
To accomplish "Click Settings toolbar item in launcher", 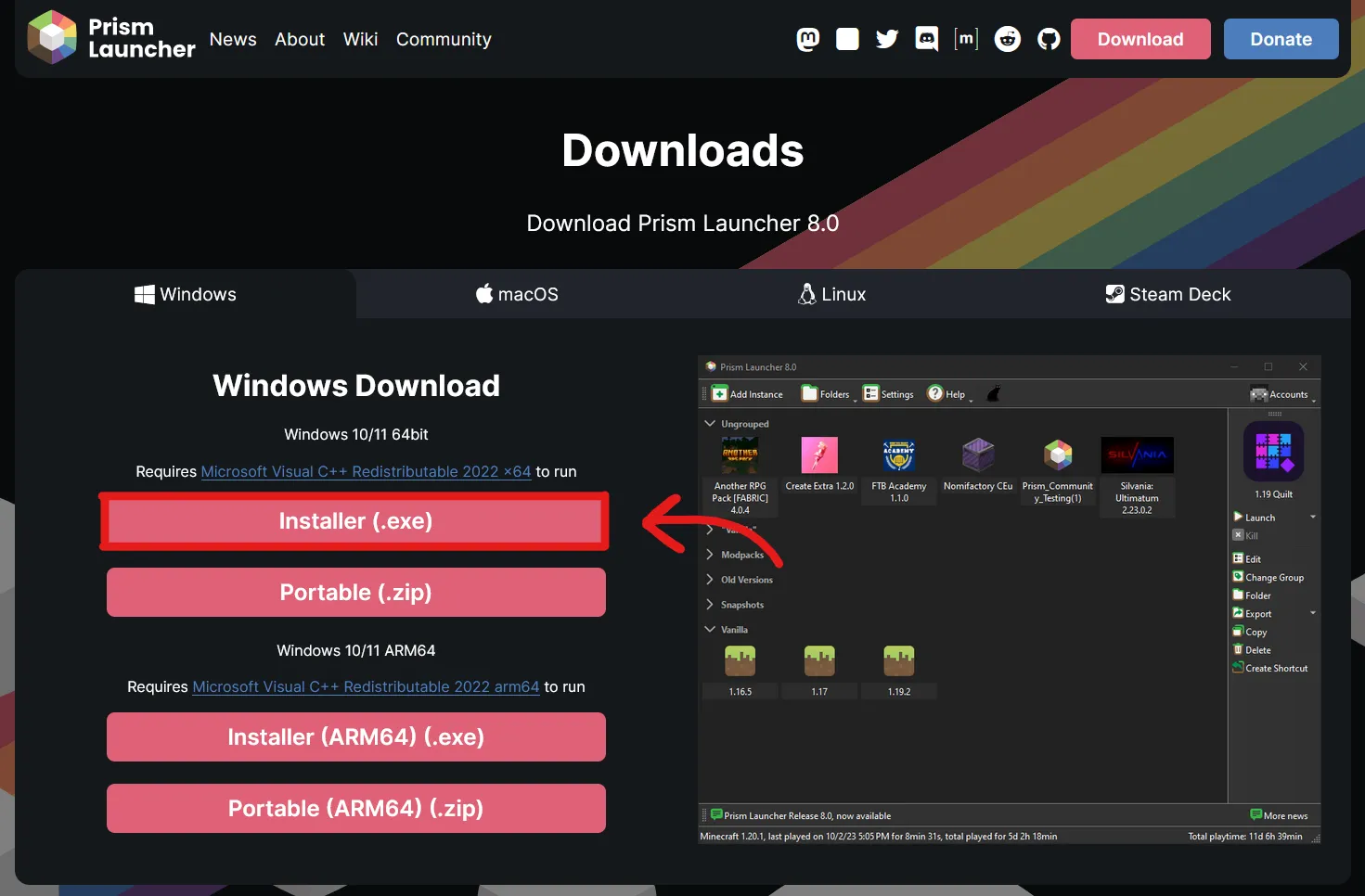I will [888, 394].
